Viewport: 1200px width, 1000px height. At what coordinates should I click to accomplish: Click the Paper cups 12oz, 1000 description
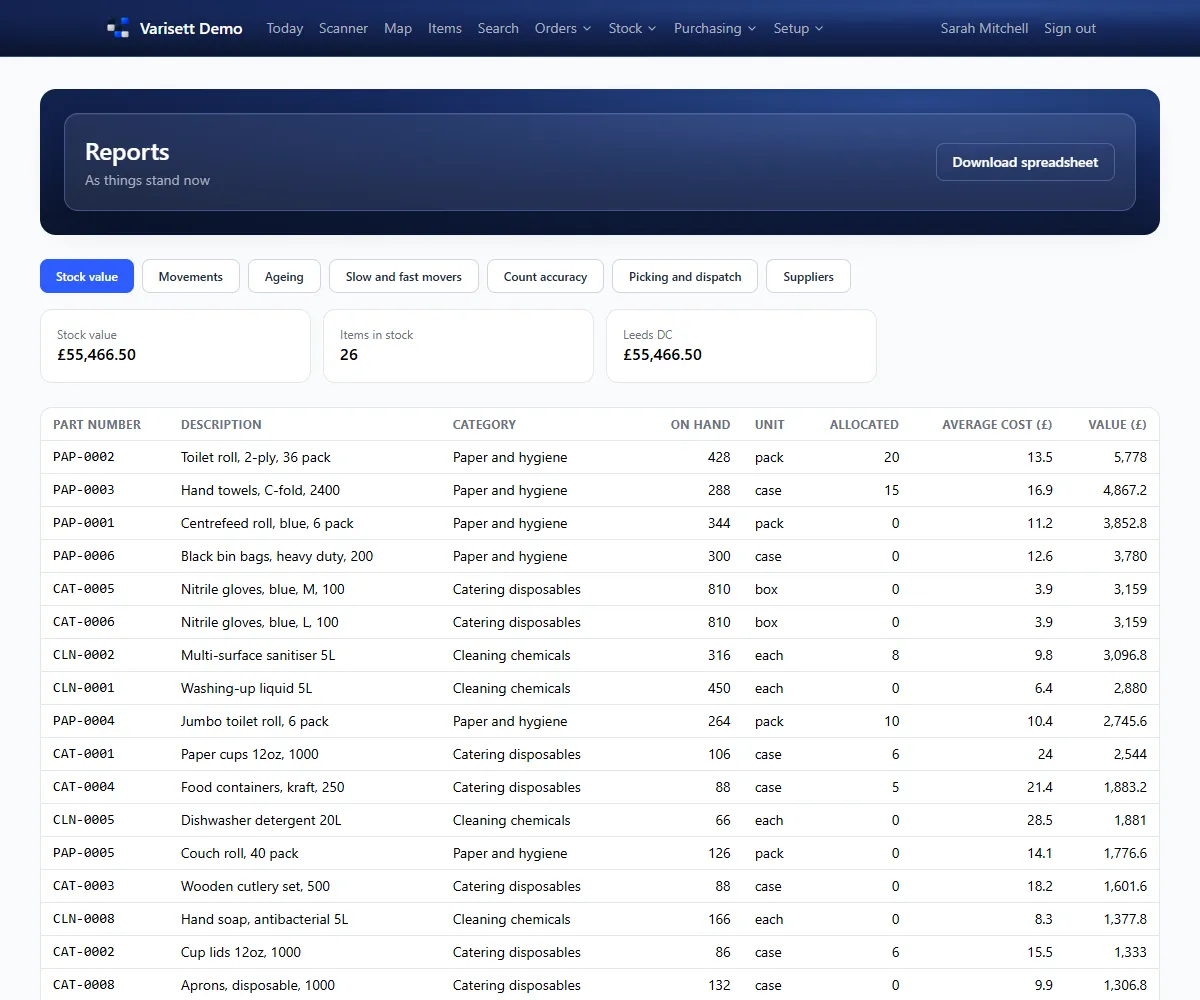click(250, 754)
